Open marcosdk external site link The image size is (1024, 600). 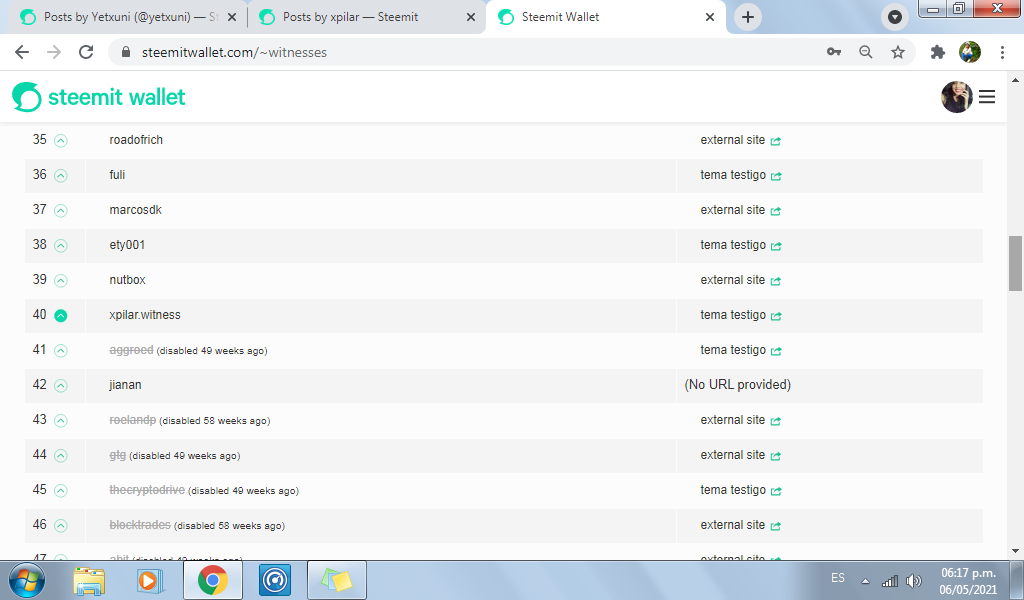(x=741, y=210)
